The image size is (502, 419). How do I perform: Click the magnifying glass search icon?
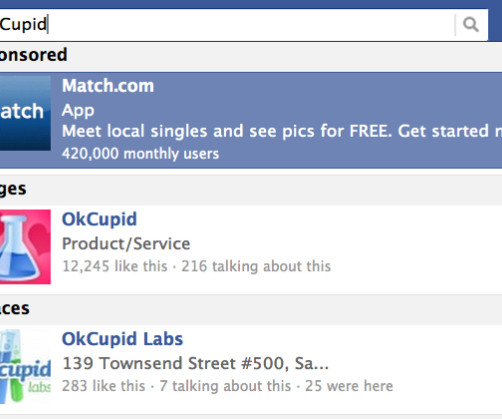click(x=471, y=25)
